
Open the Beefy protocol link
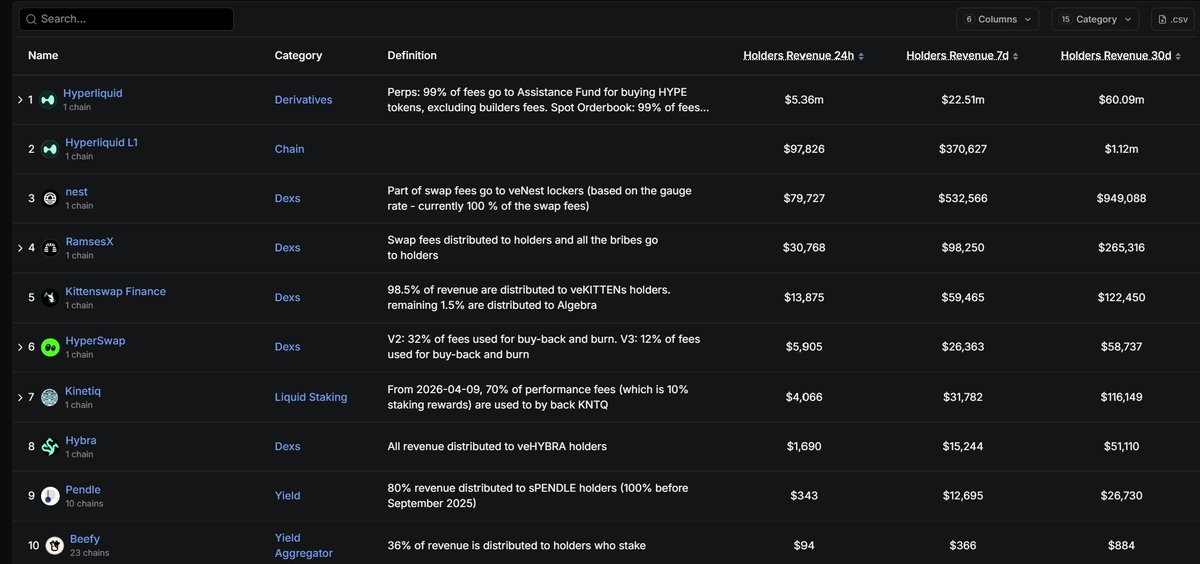[84, 539]
